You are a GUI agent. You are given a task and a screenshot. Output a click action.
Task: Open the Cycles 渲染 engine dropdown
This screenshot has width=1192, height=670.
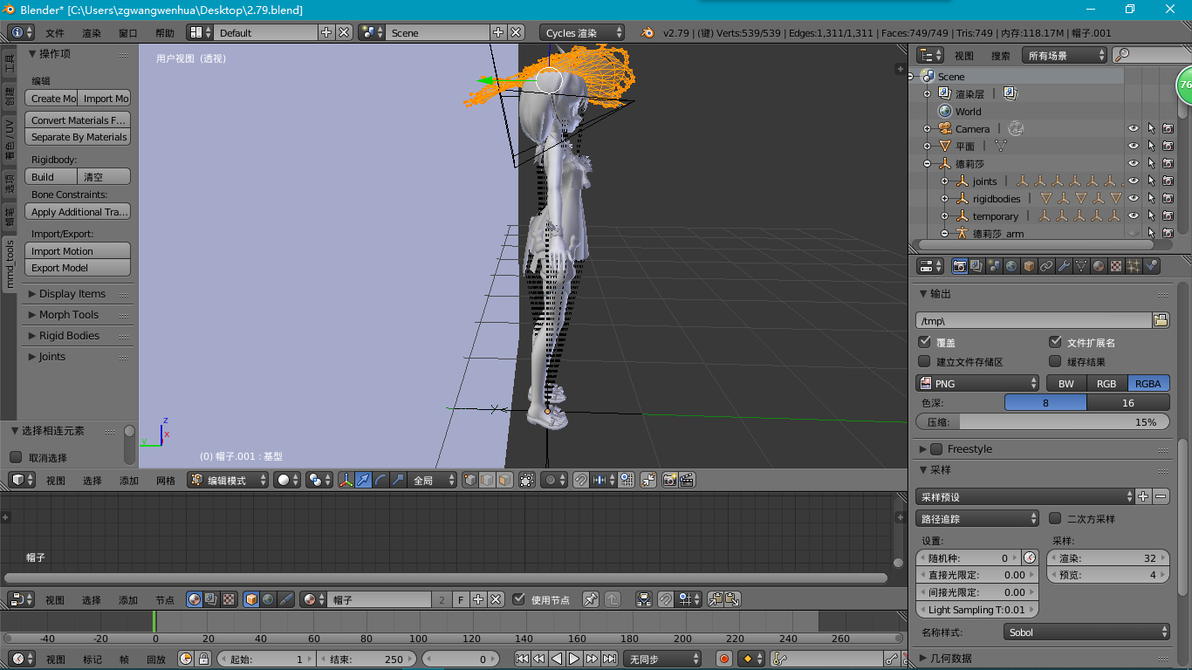tap(582, 33)
